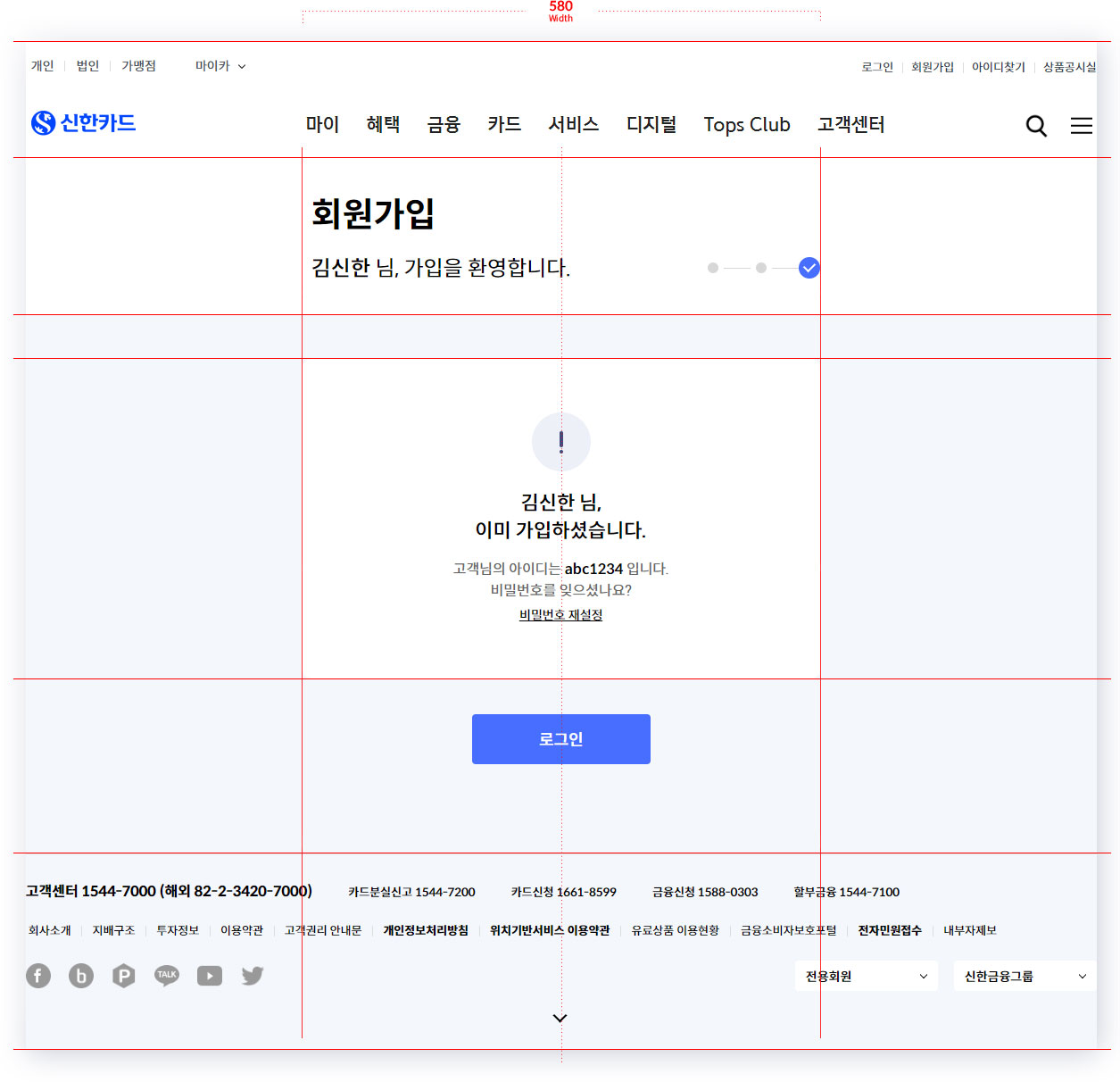Viewport: 1120px width, 1082px height.
Task: Open the 신한금융그룹 dropdown
Action: coord(1025,976)
